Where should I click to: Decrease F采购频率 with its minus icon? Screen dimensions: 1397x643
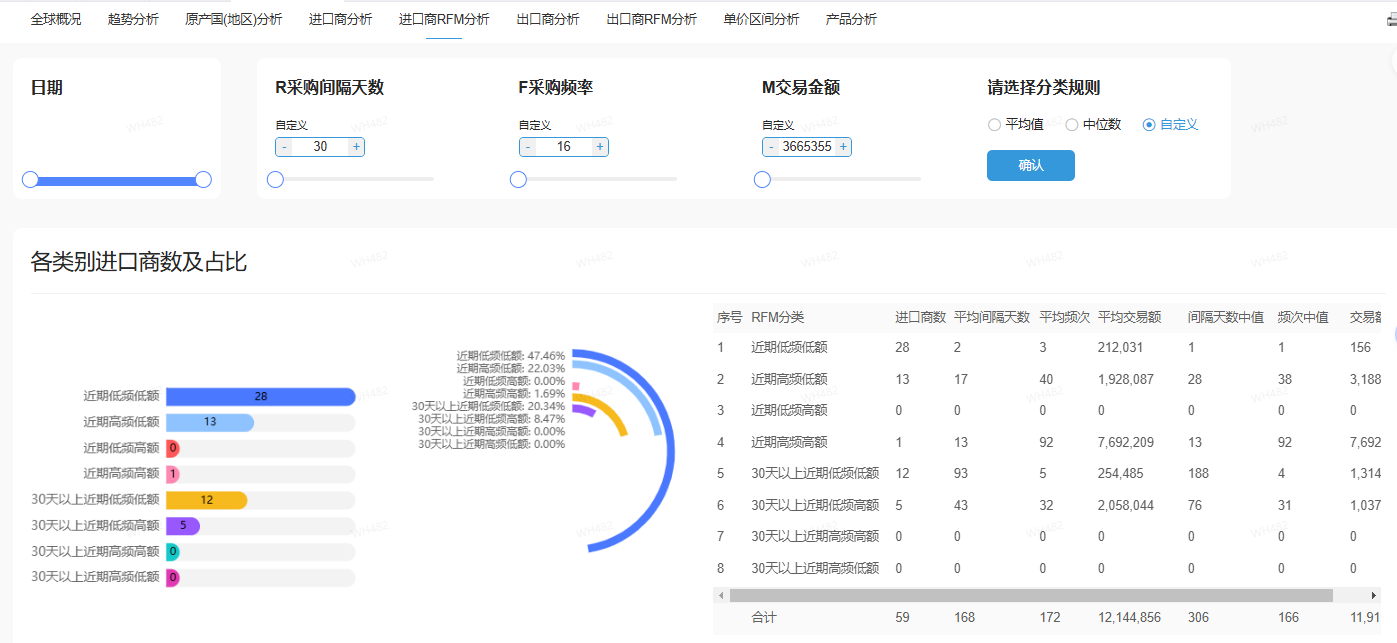(x=527, y=147)
